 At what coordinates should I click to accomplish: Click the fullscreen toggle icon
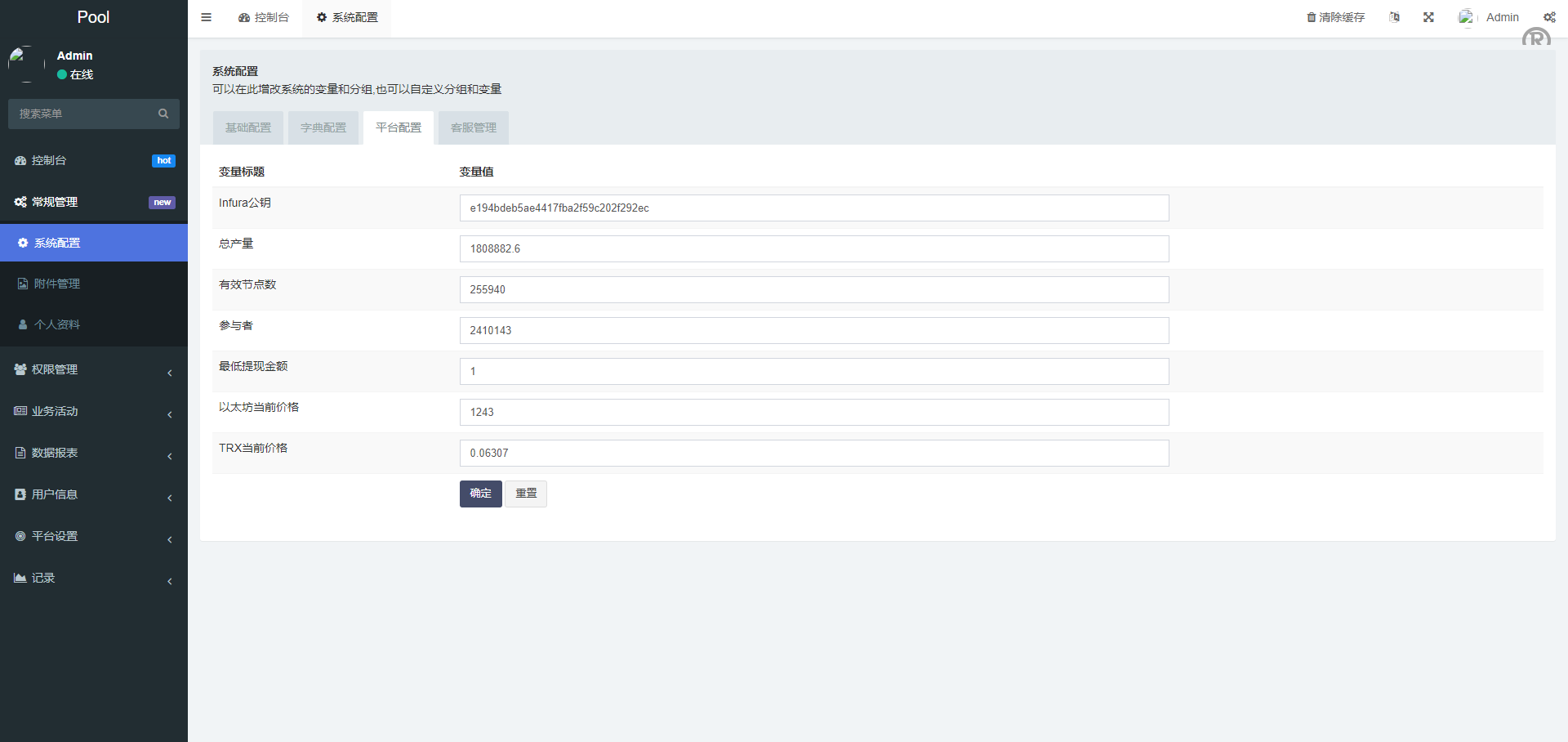[x=1428, y=17]
